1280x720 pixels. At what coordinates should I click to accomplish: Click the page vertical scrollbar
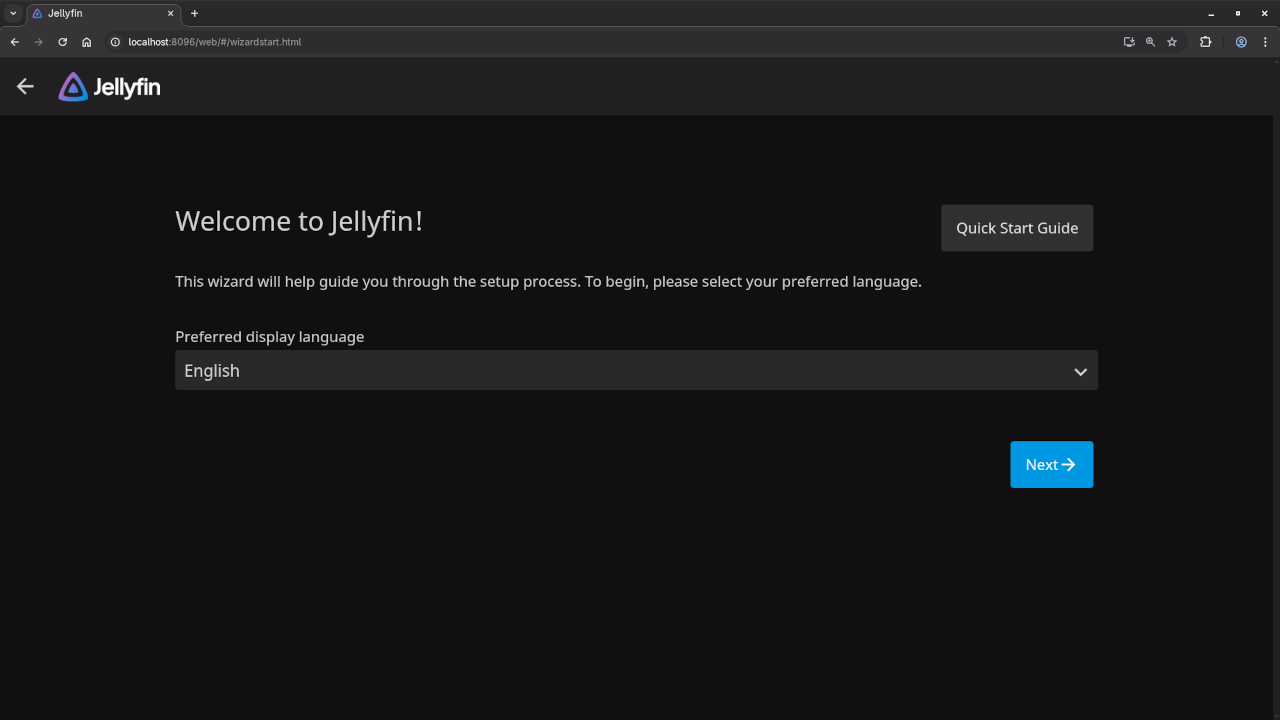(1276, 388)
